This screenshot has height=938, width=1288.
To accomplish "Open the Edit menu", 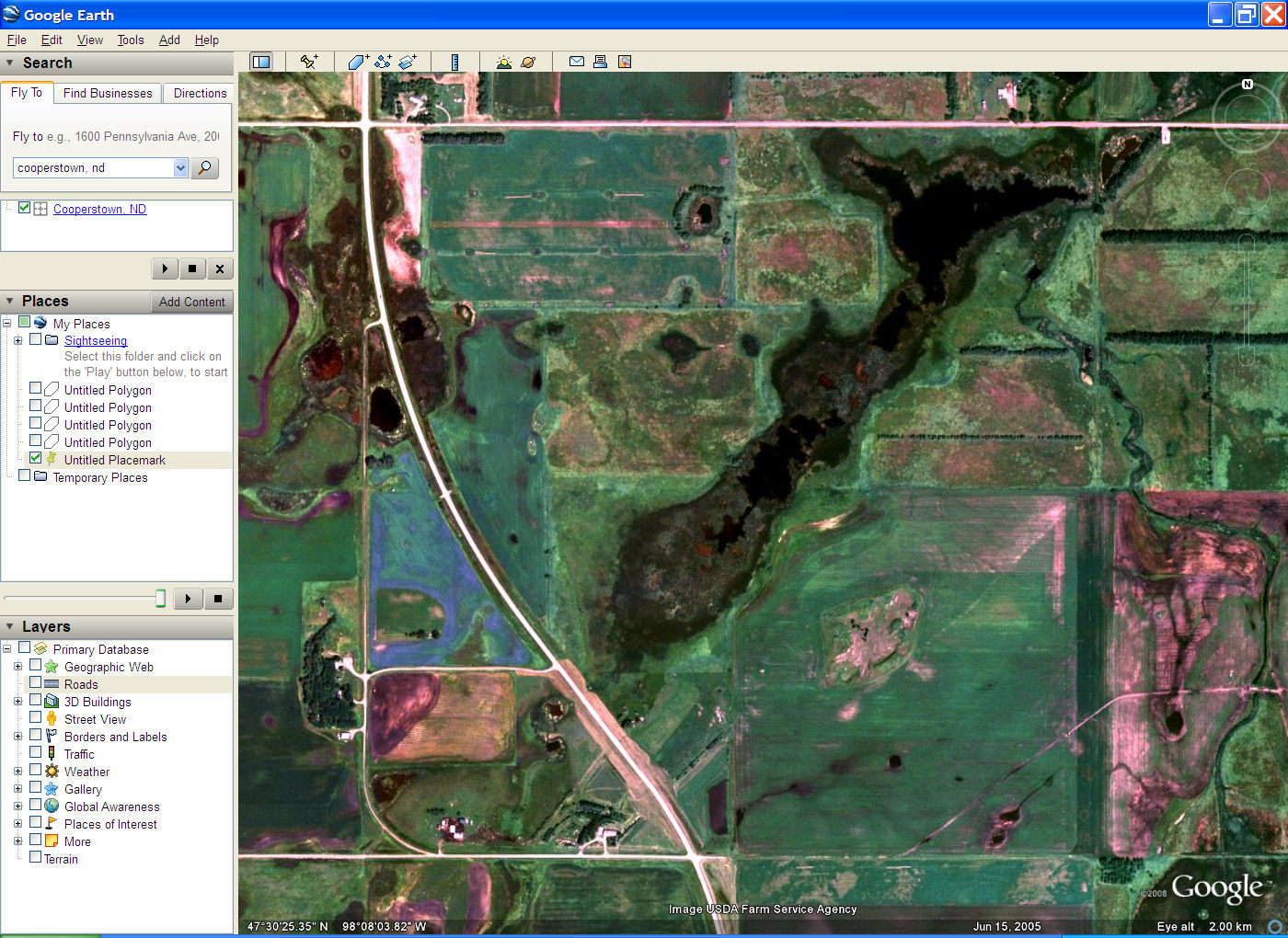I will (52, 40).
